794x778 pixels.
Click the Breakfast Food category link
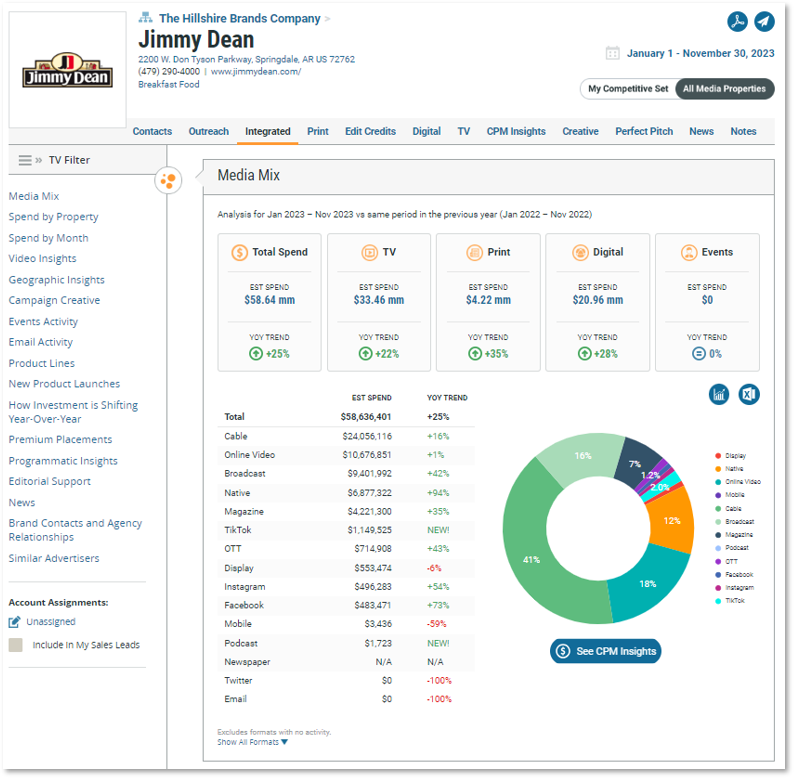(169, 85)
